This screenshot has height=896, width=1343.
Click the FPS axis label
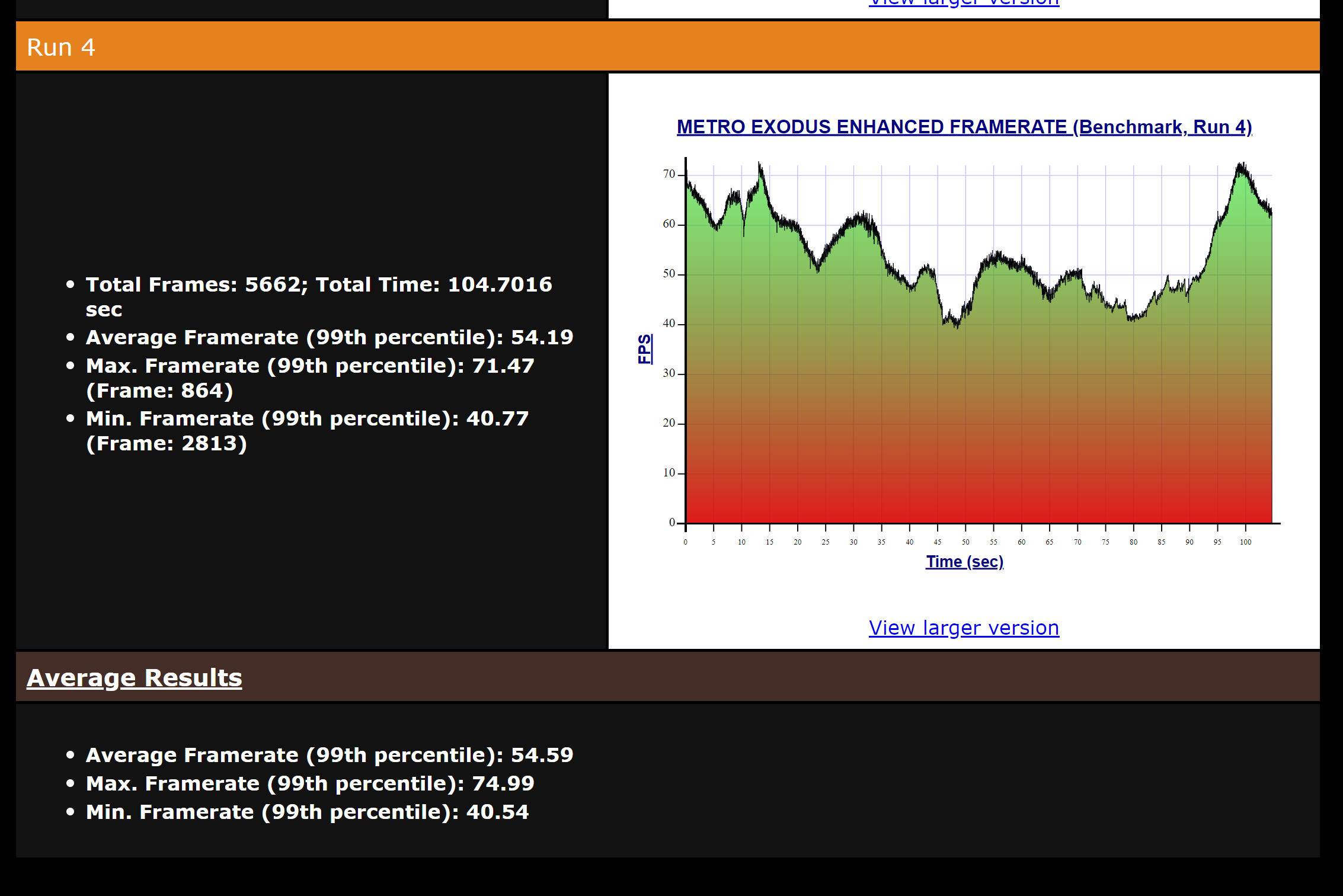[x=644, y=348]
